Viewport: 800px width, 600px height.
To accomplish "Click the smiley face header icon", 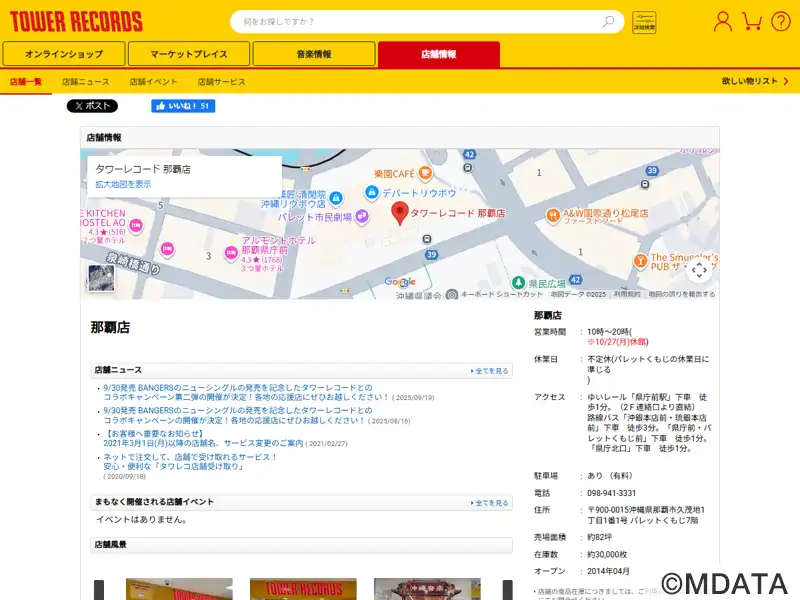I will [x=779, y=21].
